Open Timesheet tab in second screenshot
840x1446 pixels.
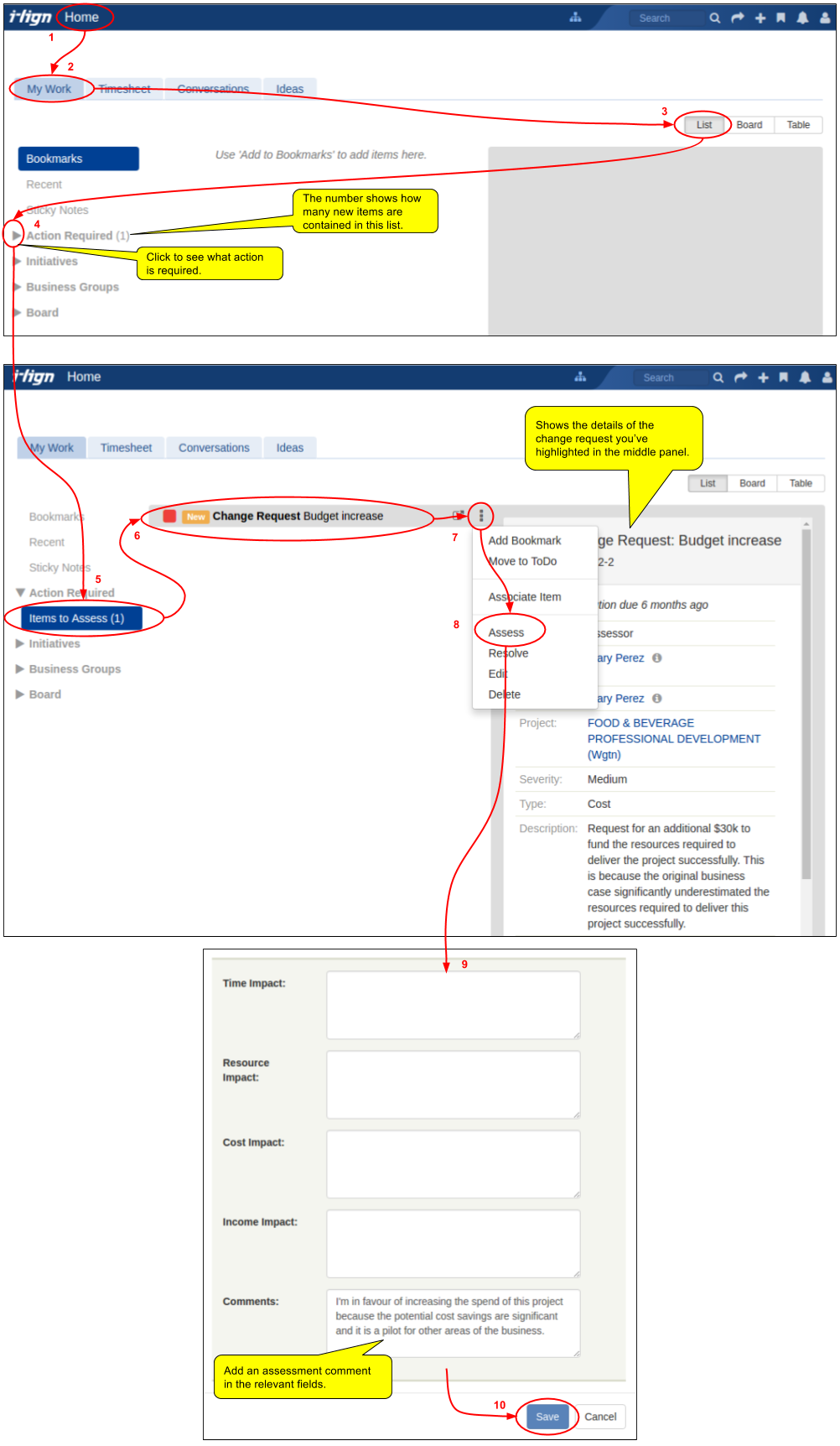127,448
